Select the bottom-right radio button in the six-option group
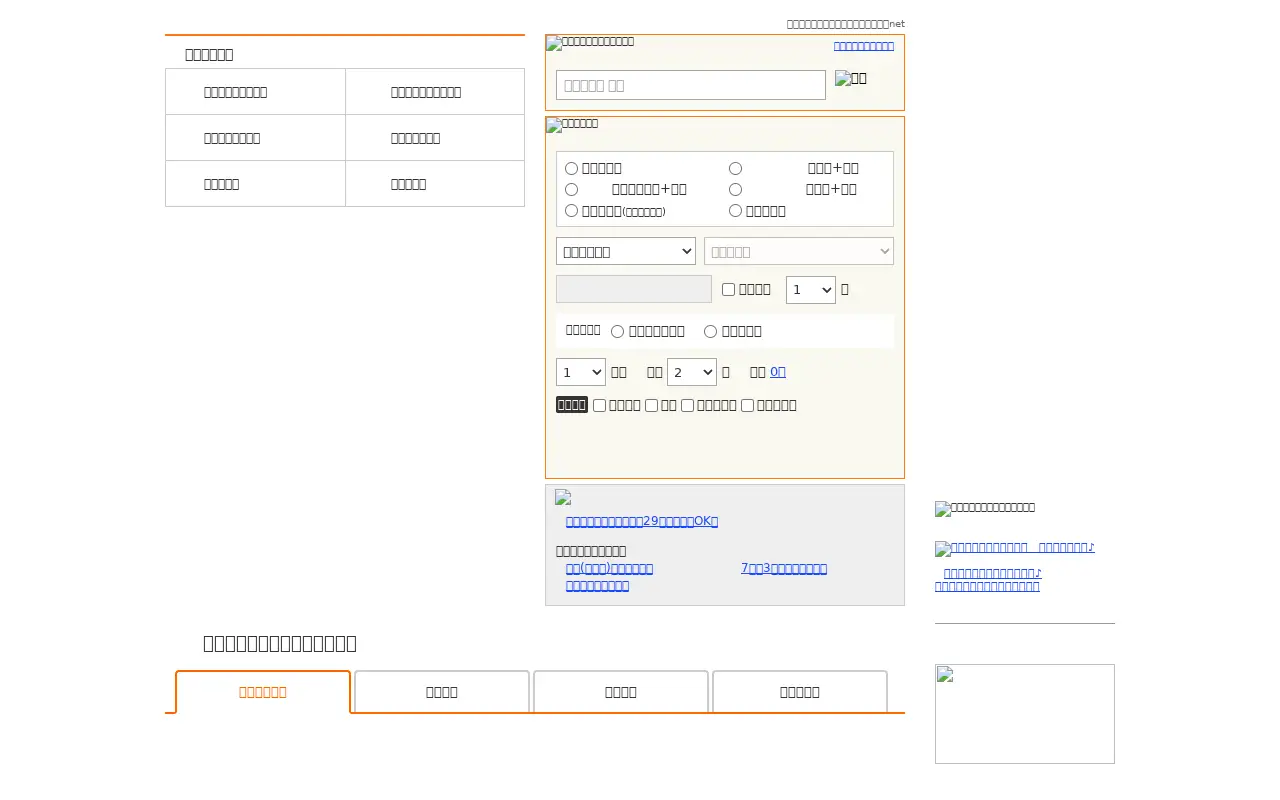The width and height of the screenshot is (1280, 800). tap(736, 210)
